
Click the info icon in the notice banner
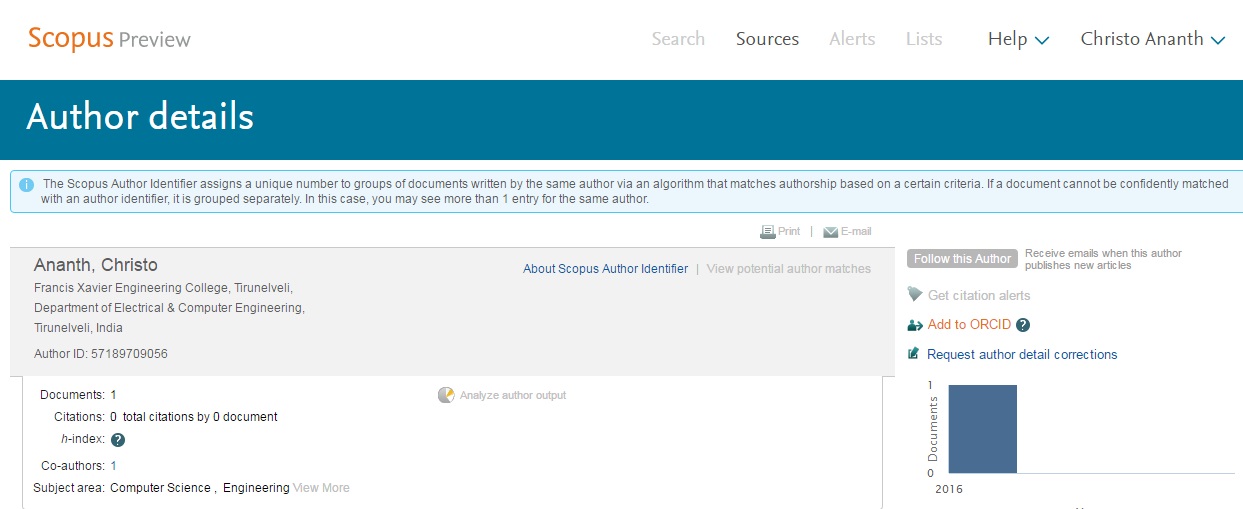click(x=27, y=185)
